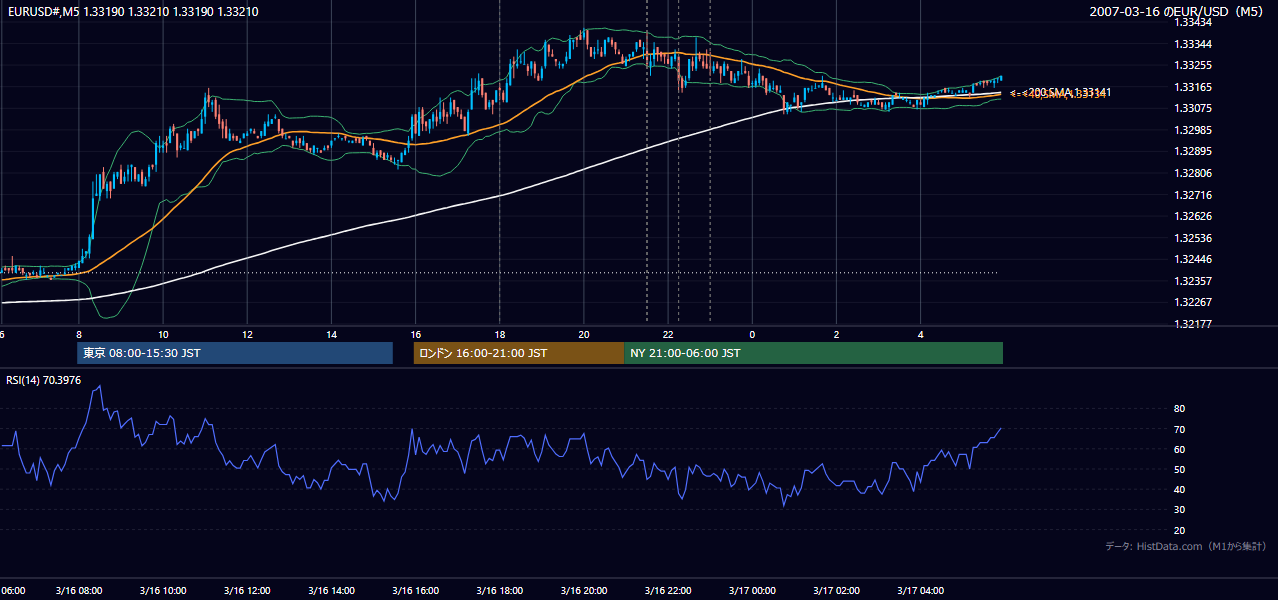Screen dimensions: 1278x600
Task: Click hour tick 16 under price chart
Action: 415,335
